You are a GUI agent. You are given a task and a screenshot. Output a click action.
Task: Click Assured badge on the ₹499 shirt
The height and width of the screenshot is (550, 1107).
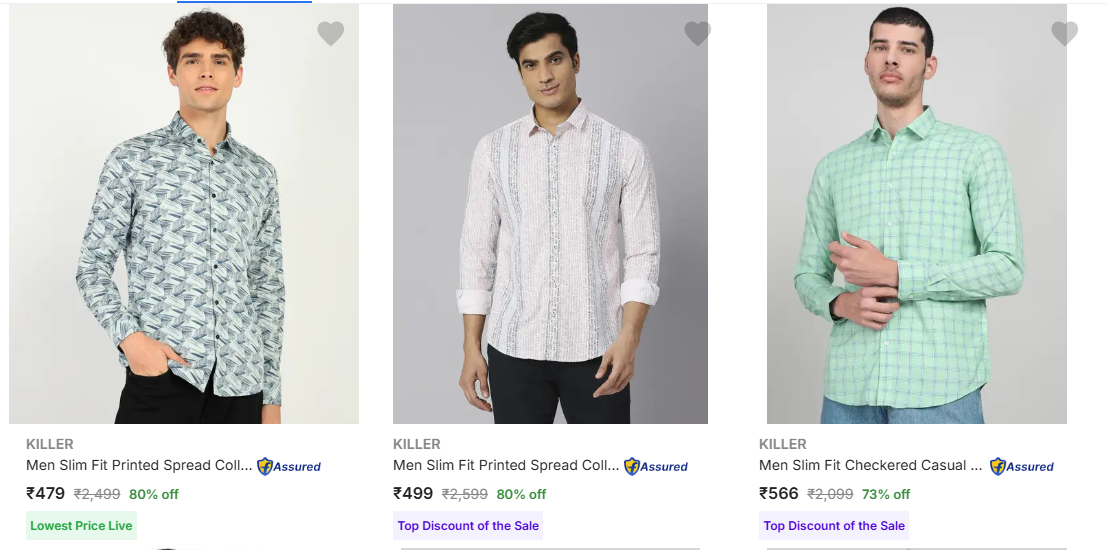point(656,466)
